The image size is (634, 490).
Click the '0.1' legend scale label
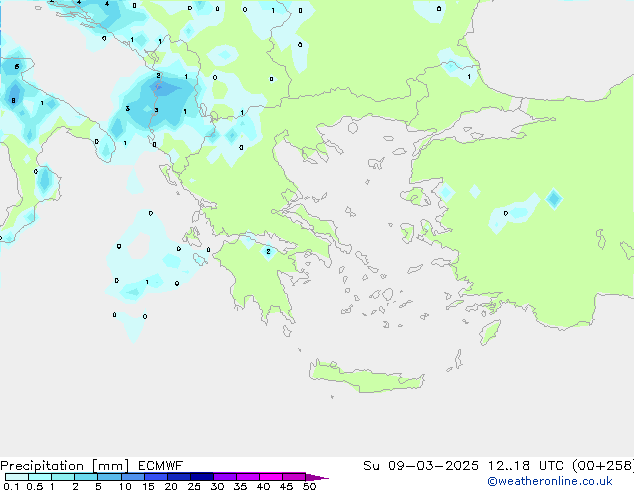click(11, 486)
